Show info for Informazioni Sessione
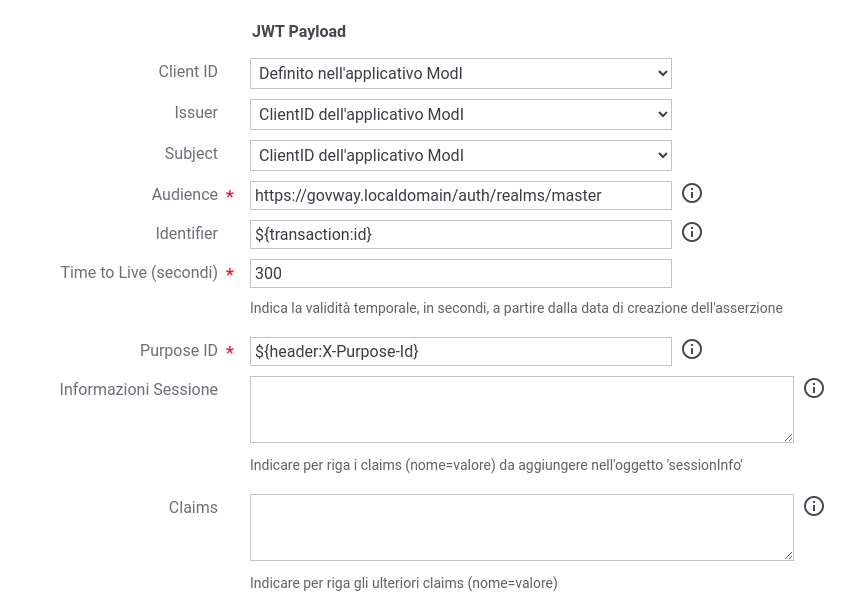This screenshot has width=846, height=600. pos(814,388)
